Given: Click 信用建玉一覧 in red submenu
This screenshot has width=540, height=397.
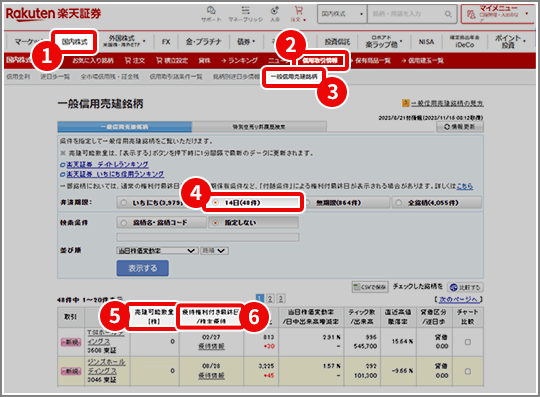Looking at the screenshot, I should (422, 61).
